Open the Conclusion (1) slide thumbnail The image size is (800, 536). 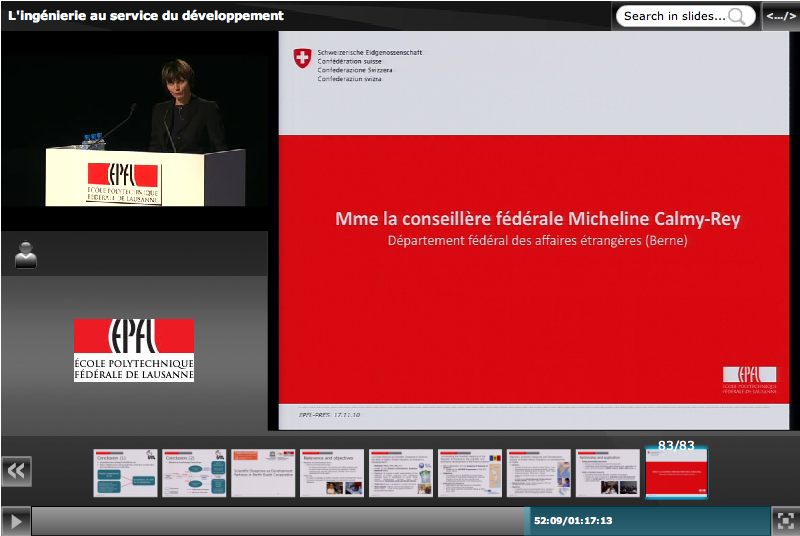click(x=125, y=473)
